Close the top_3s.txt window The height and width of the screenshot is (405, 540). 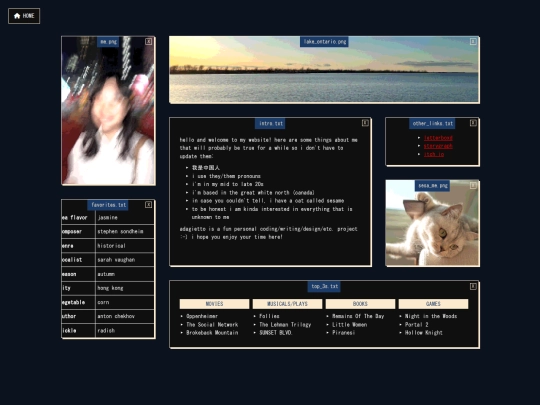point(473,286)
